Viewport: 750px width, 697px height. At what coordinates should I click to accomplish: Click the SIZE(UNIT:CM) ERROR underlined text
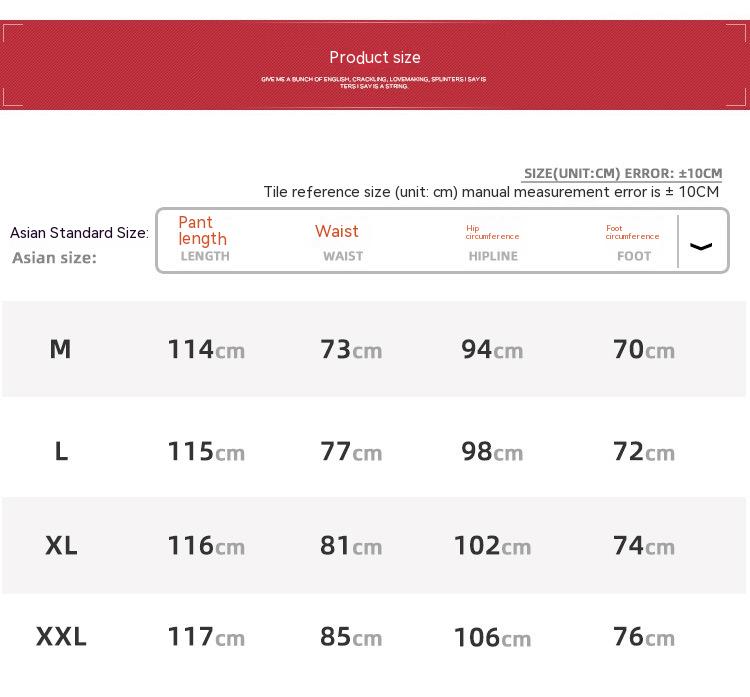tap(622, 174)
